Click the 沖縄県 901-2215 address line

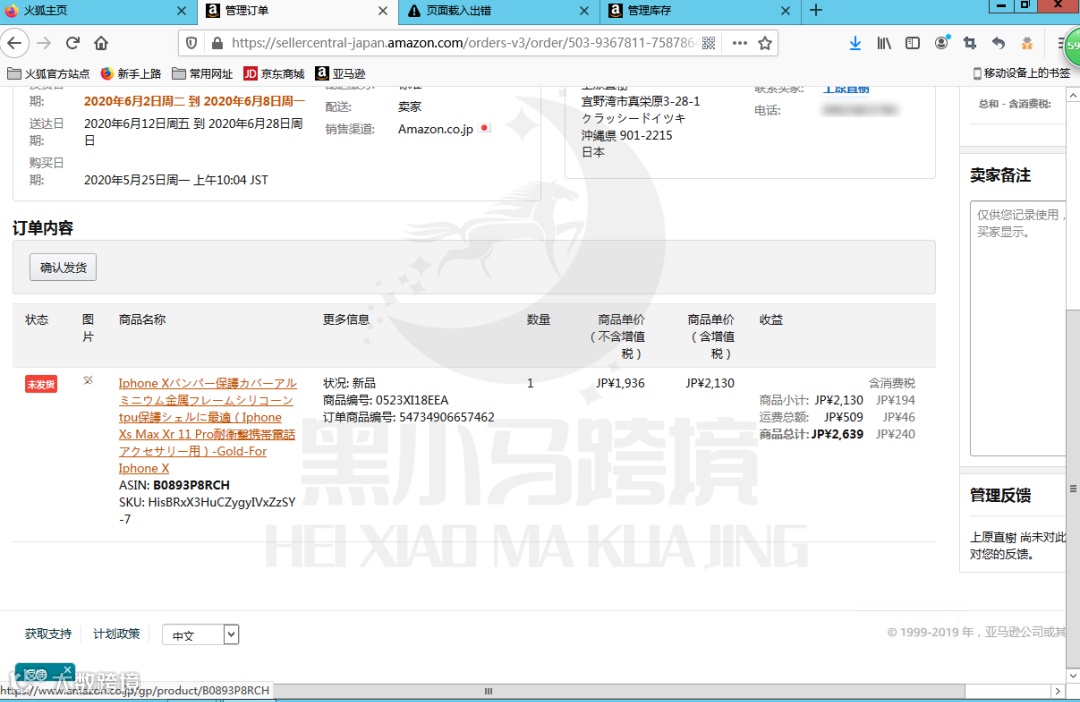(627, 135)
